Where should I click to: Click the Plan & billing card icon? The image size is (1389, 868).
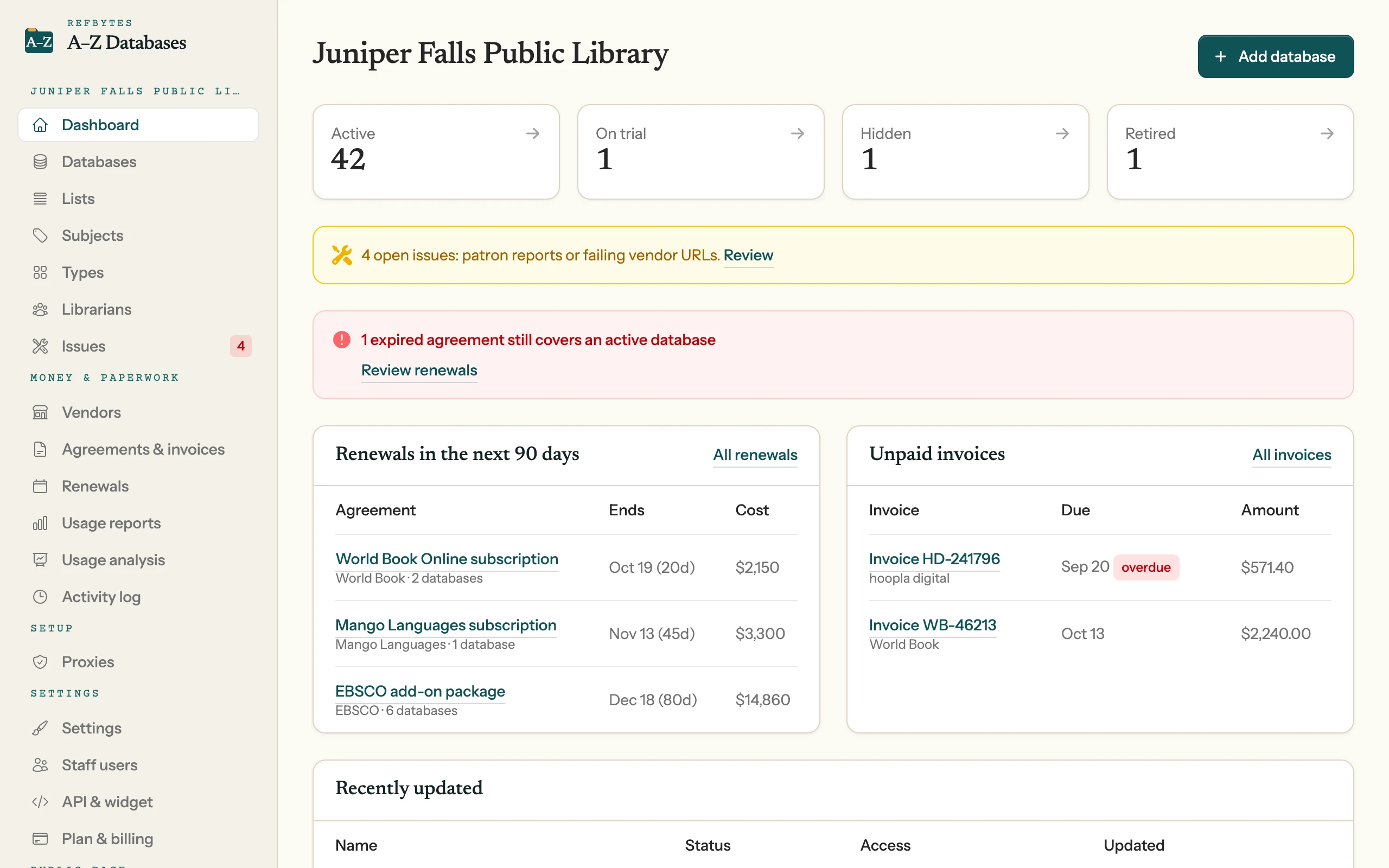40,839
